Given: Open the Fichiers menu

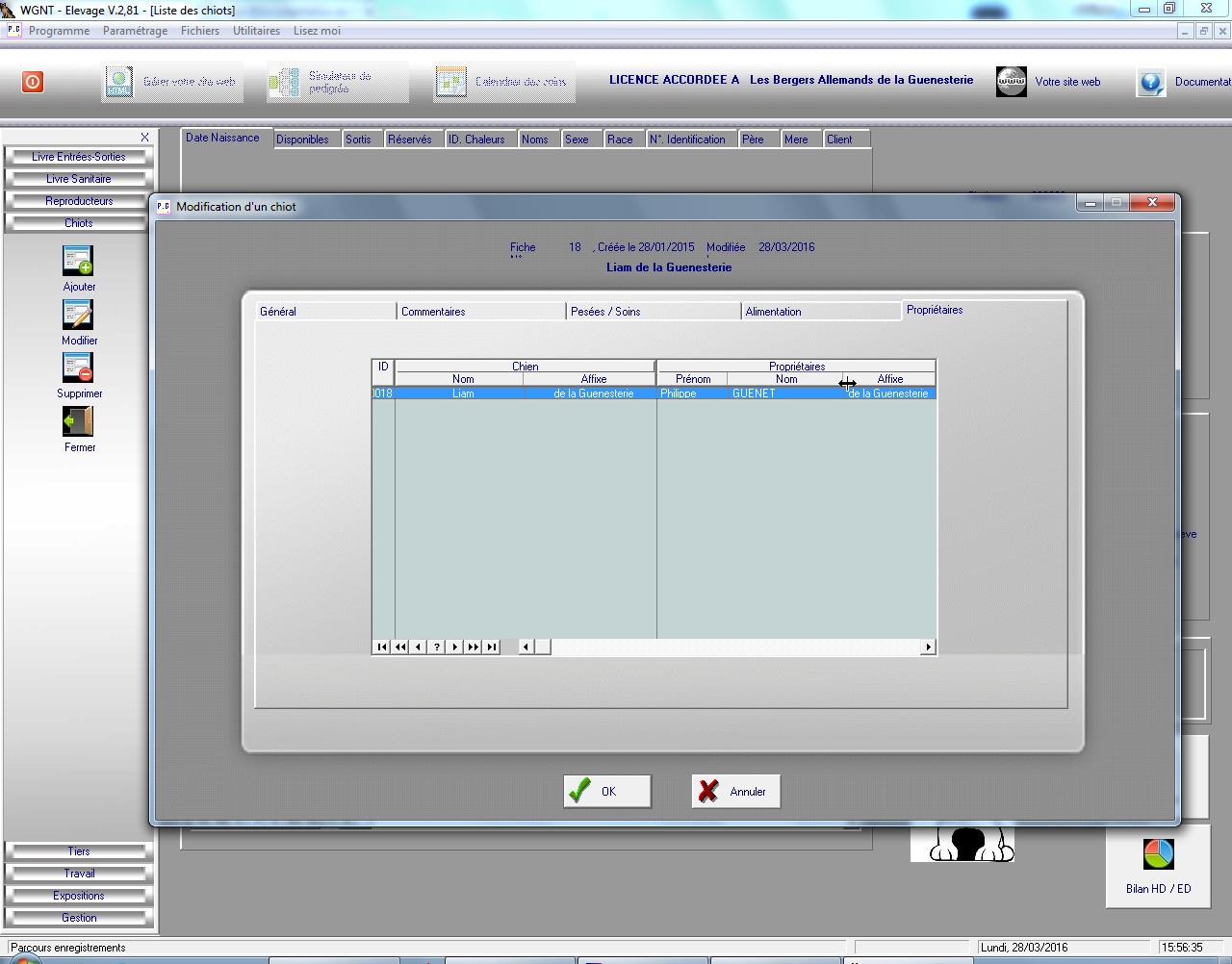Looking at the screenshot, I should click(200, 31).
